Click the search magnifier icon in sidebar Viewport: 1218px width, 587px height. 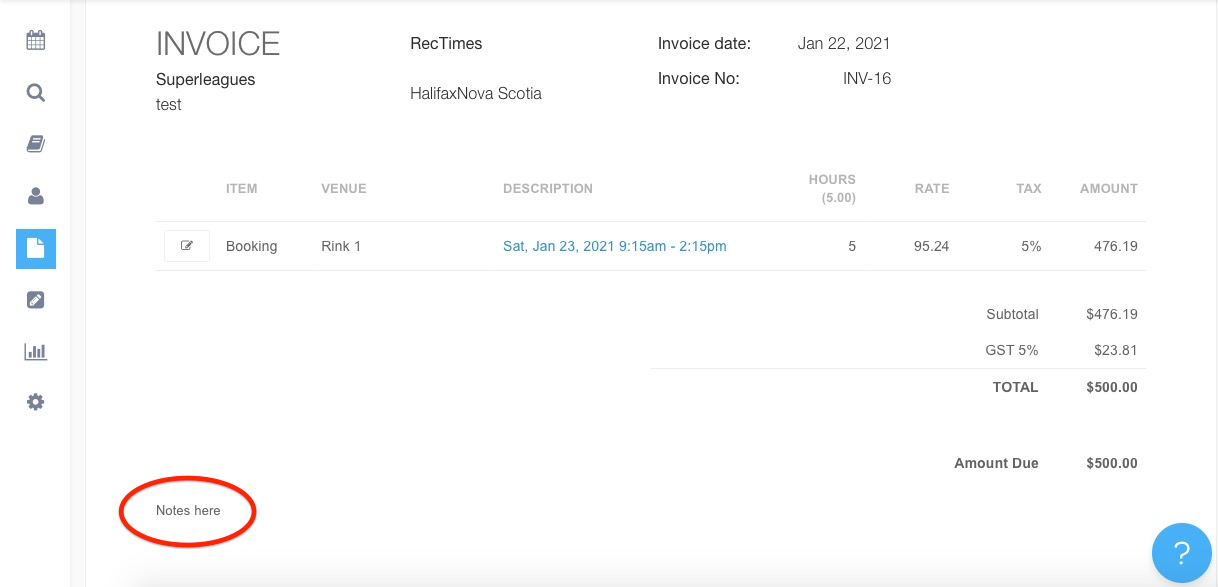tap(36, 93)
